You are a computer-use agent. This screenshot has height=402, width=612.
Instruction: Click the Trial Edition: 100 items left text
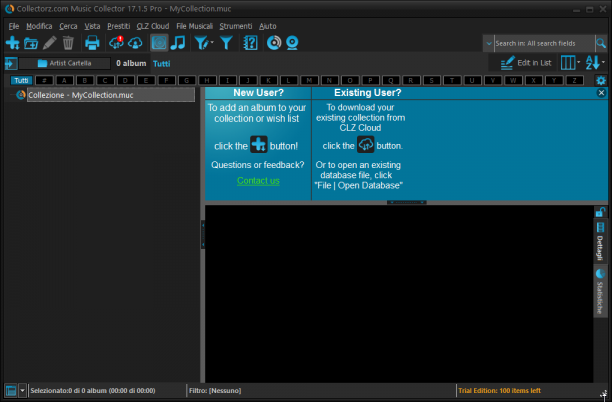[x=499, y=390]
